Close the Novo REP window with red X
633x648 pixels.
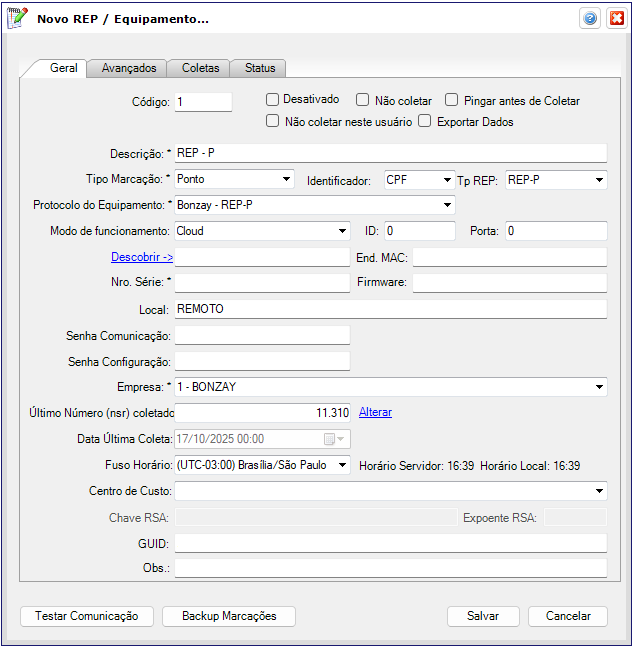tap(615, 19)
